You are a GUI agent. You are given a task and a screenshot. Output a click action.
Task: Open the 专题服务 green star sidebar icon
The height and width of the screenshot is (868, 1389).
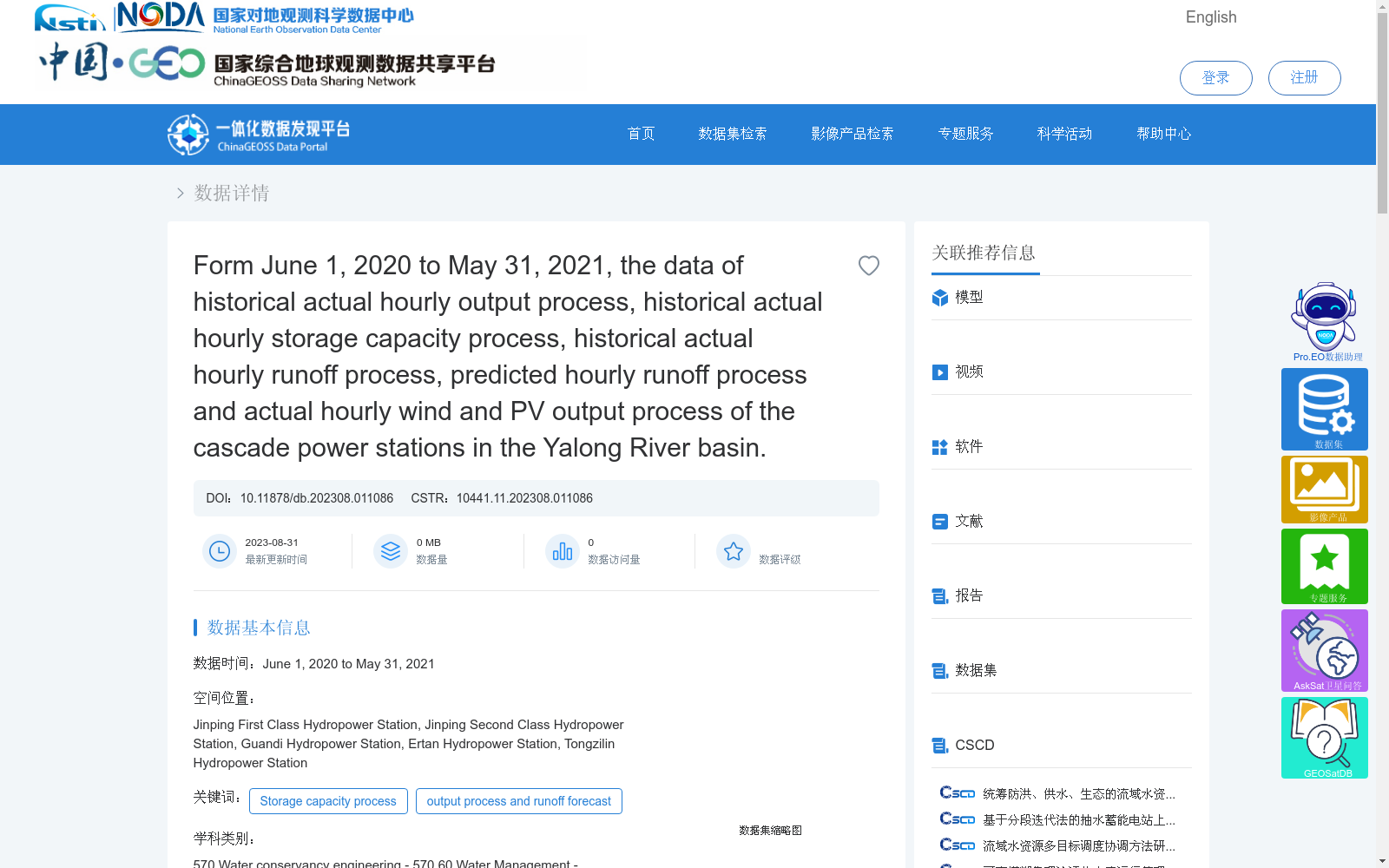click(1325, 566)
